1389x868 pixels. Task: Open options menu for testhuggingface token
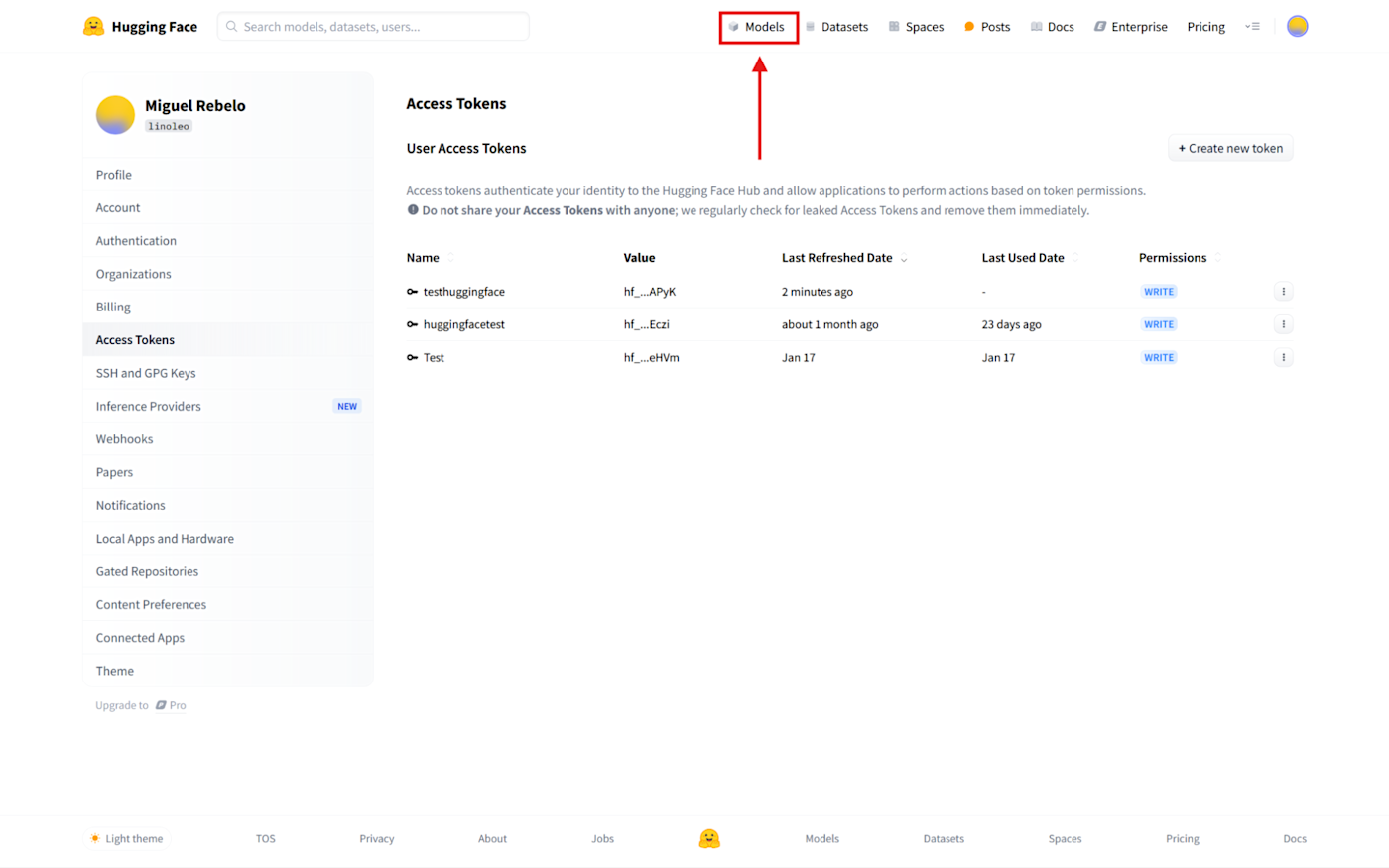pyautogui.click(x=1283, y=292)
